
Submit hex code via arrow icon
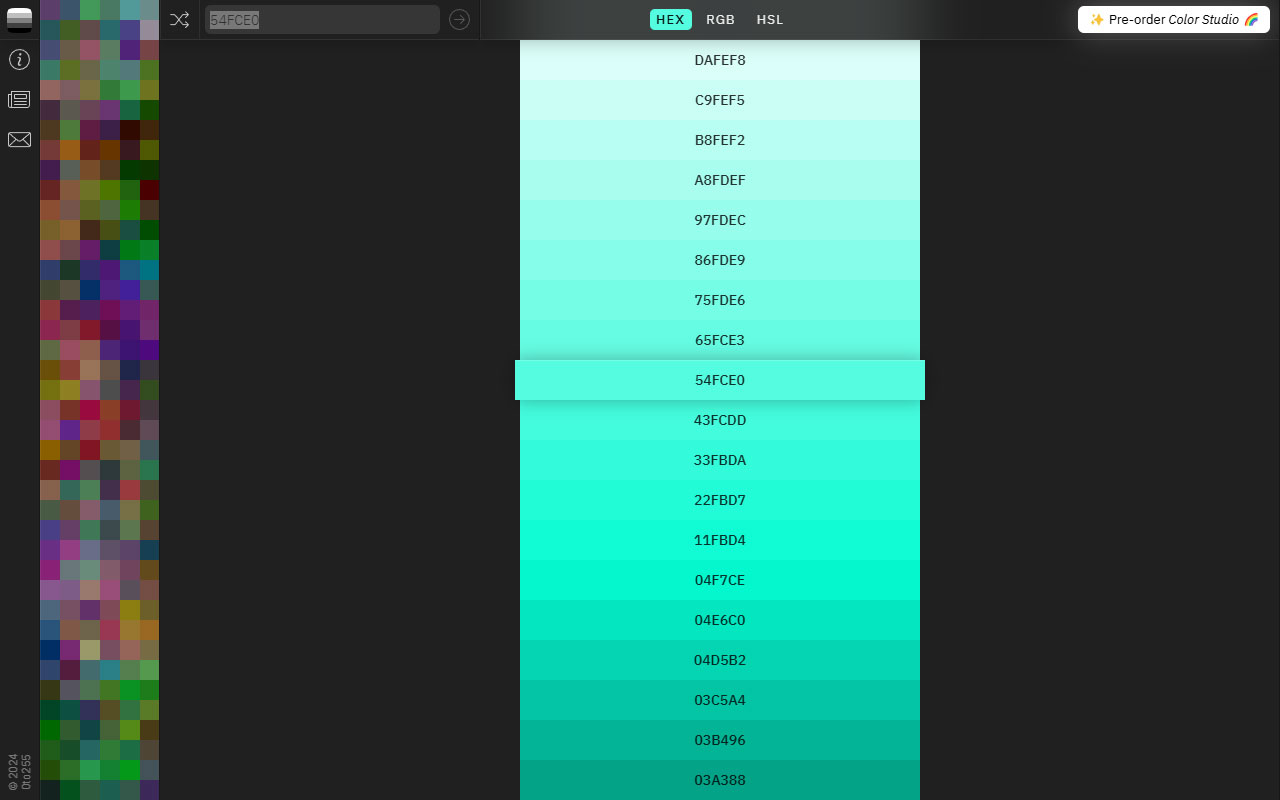coord(459,19)
